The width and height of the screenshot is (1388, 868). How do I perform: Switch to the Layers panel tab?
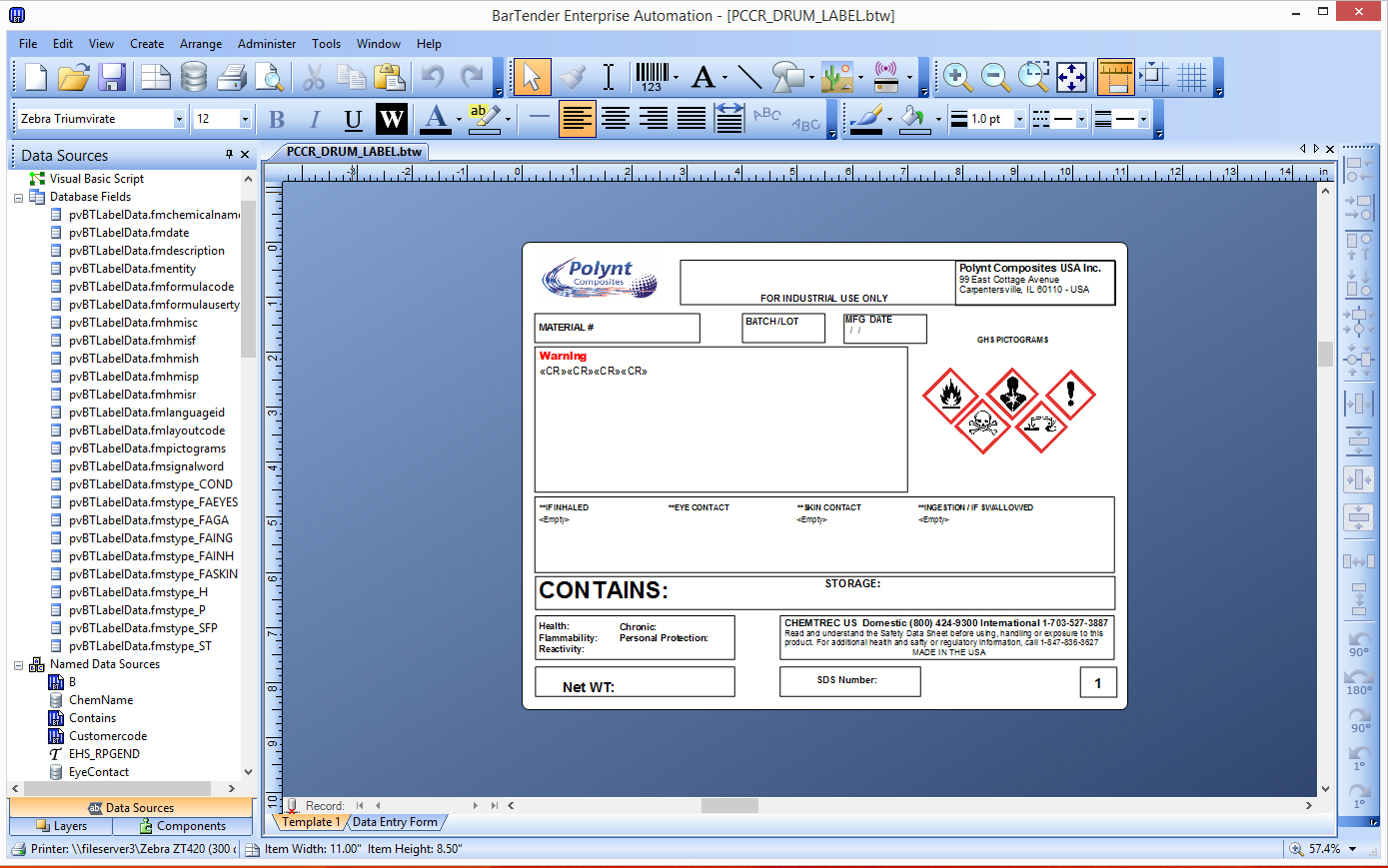(61, 826)
